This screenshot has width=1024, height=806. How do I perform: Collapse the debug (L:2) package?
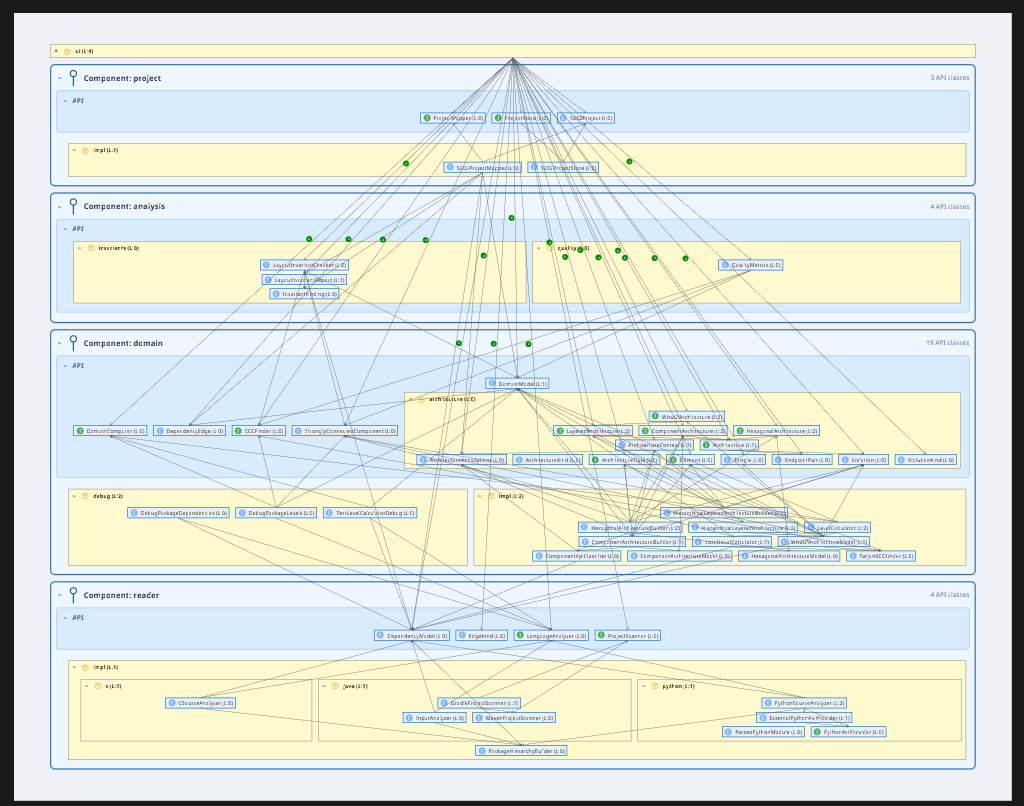74,496
